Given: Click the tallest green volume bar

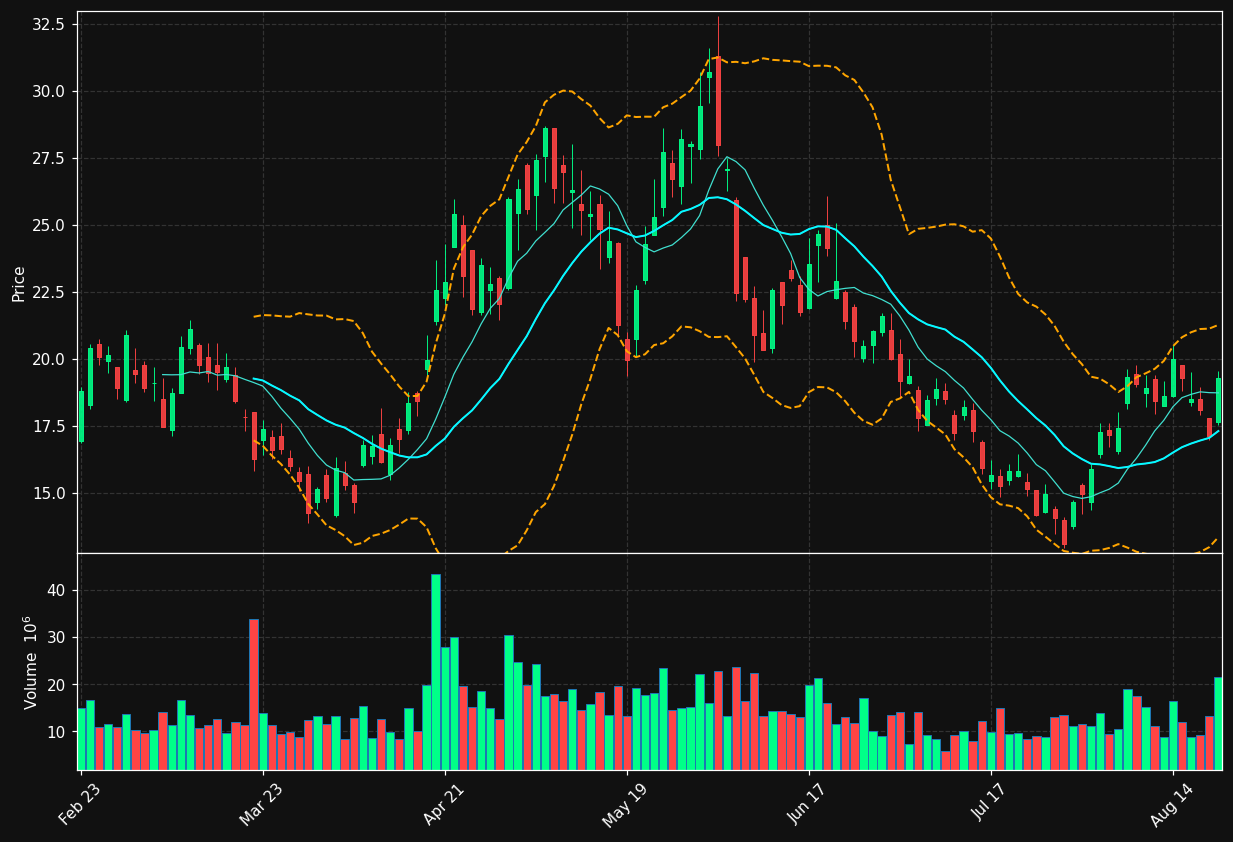Looking at the screenshot, I should coord(436,672).
